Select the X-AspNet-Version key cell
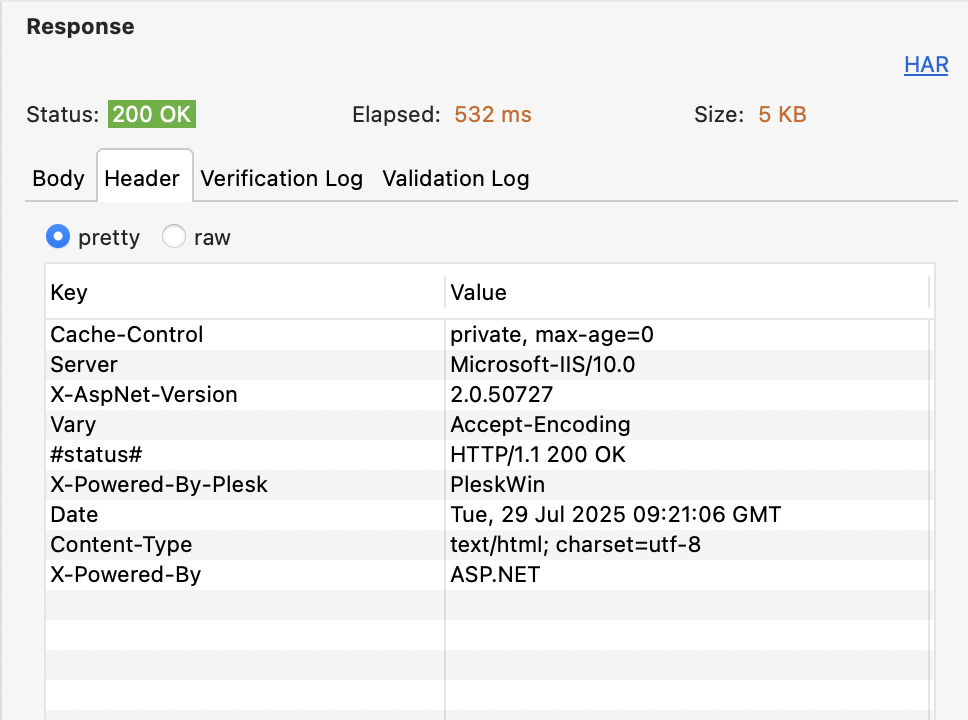 click(245, 395)
